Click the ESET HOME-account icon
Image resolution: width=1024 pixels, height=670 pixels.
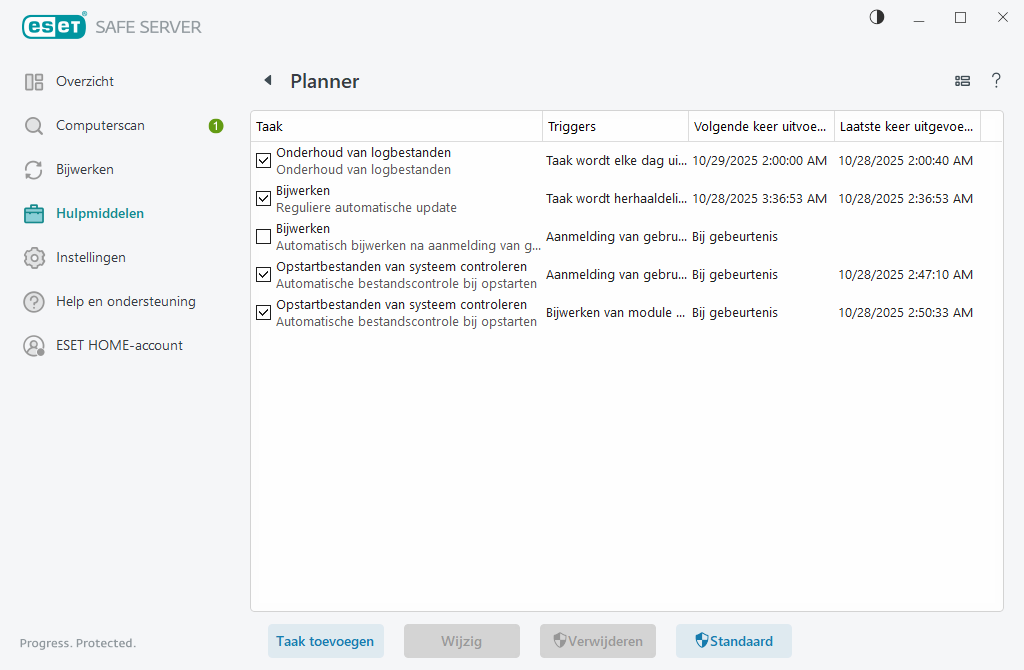click(x=31, y=345)
